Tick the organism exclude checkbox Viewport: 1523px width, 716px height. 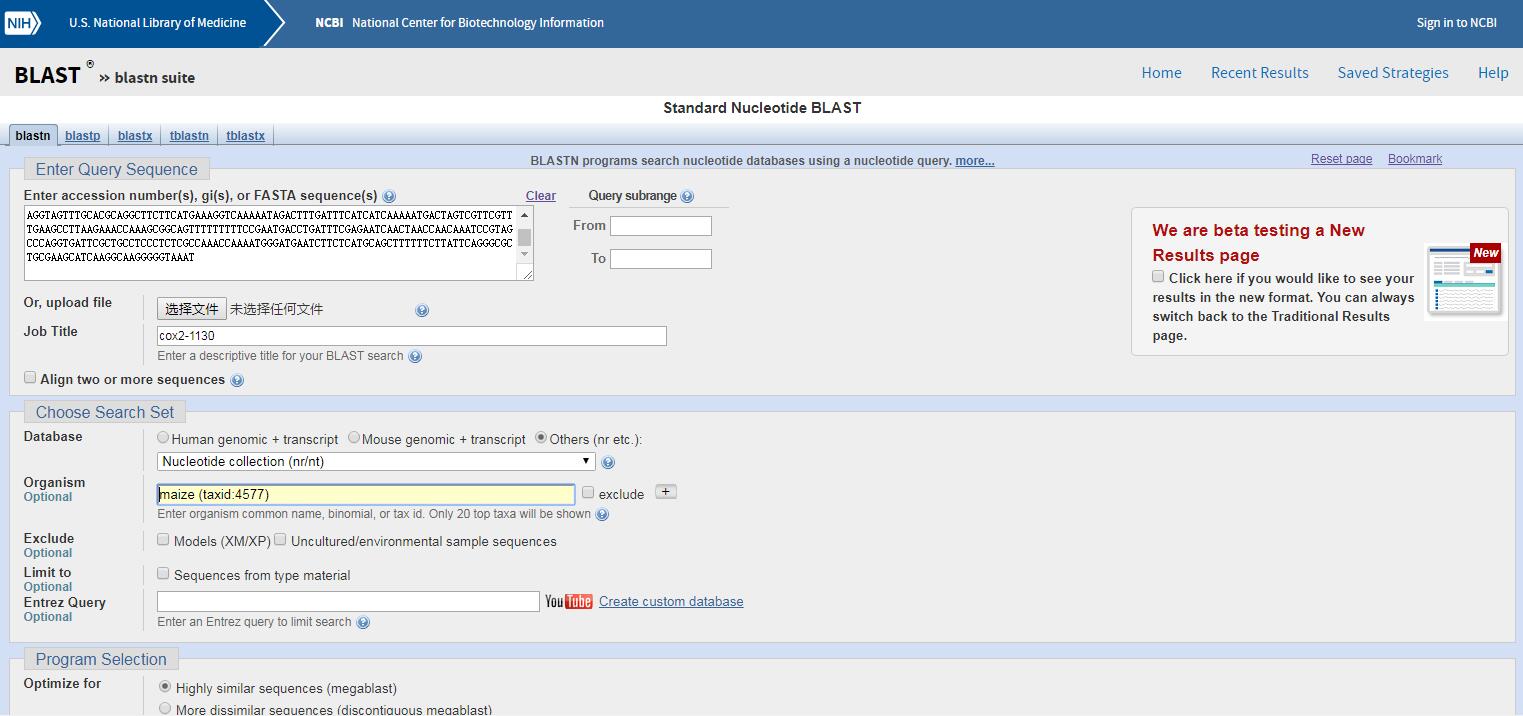(x=588, y=492)
